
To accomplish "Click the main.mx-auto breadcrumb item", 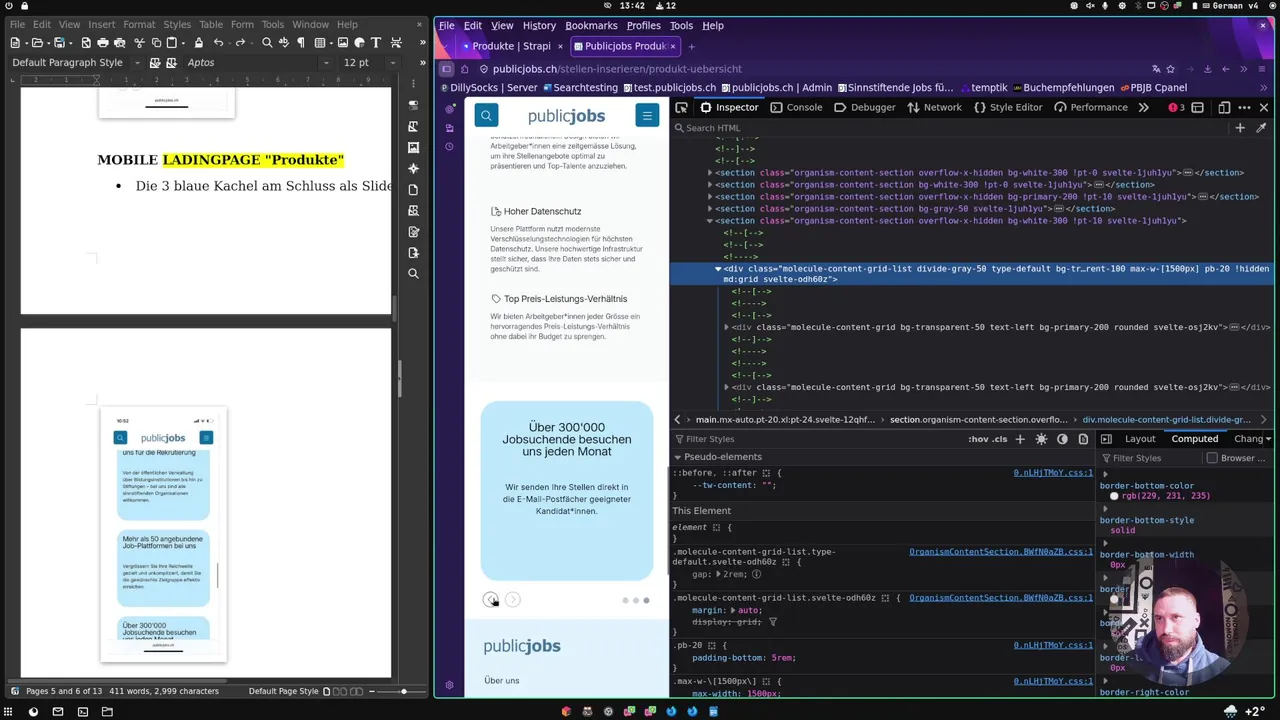I will (x=785, y=420).
